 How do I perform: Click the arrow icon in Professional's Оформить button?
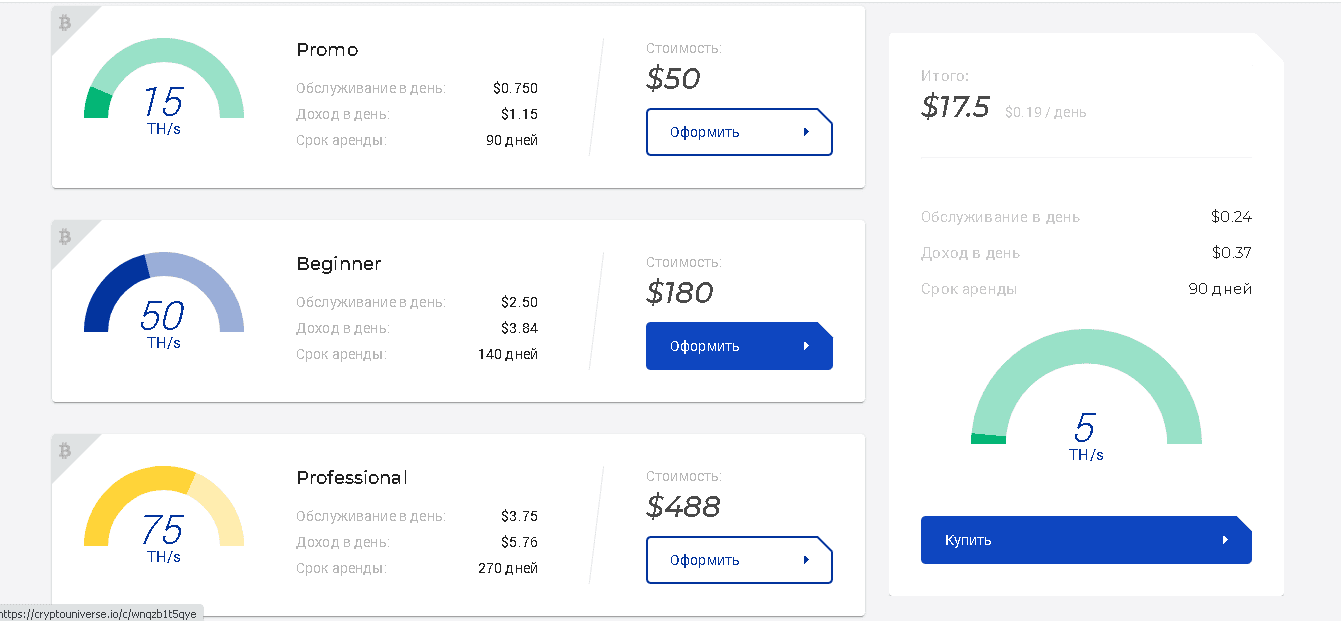(806, 560)
